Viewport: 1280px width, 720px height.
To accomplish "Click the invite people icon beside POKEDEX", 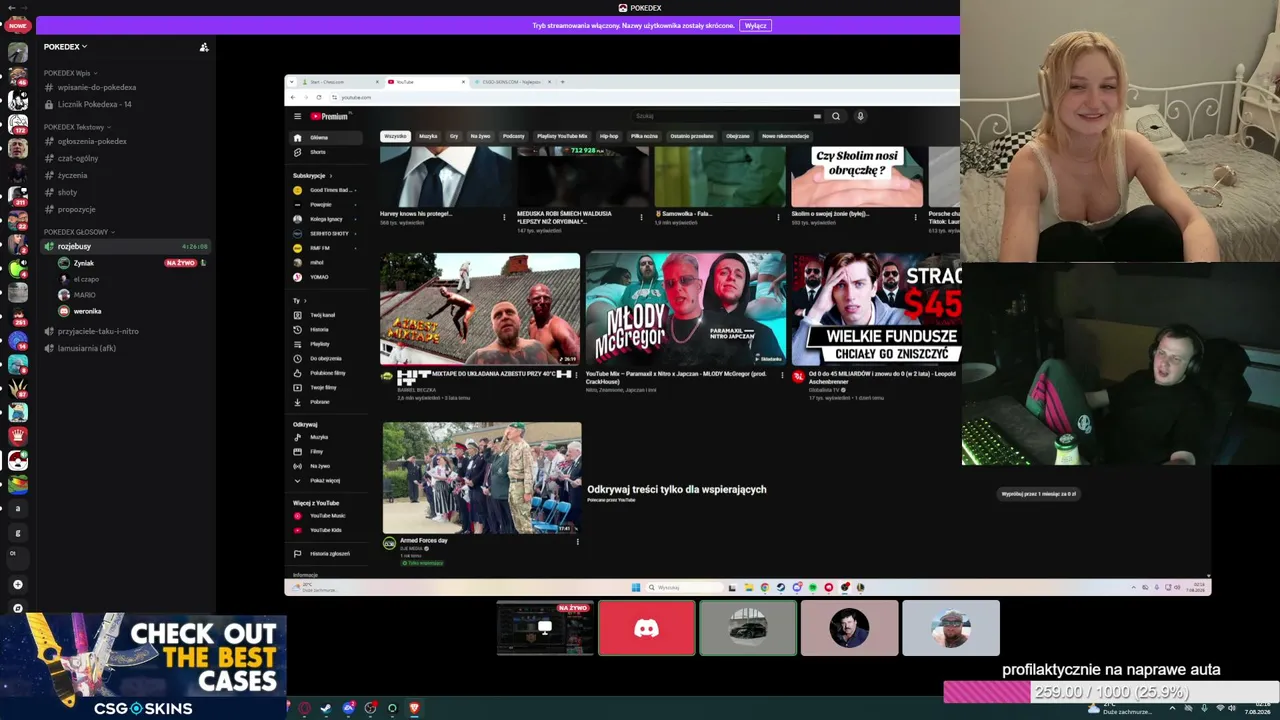I will coord(204,47).
